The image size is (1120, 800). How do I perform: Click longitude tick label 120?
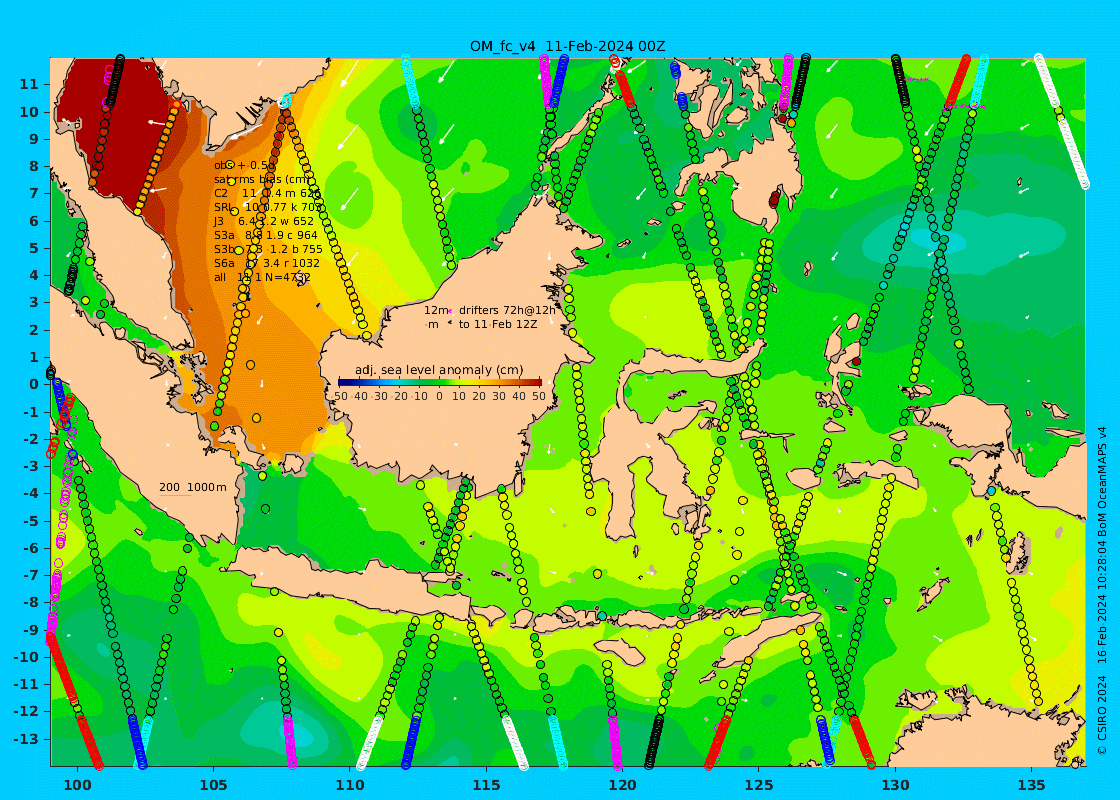tap(622, 786)
